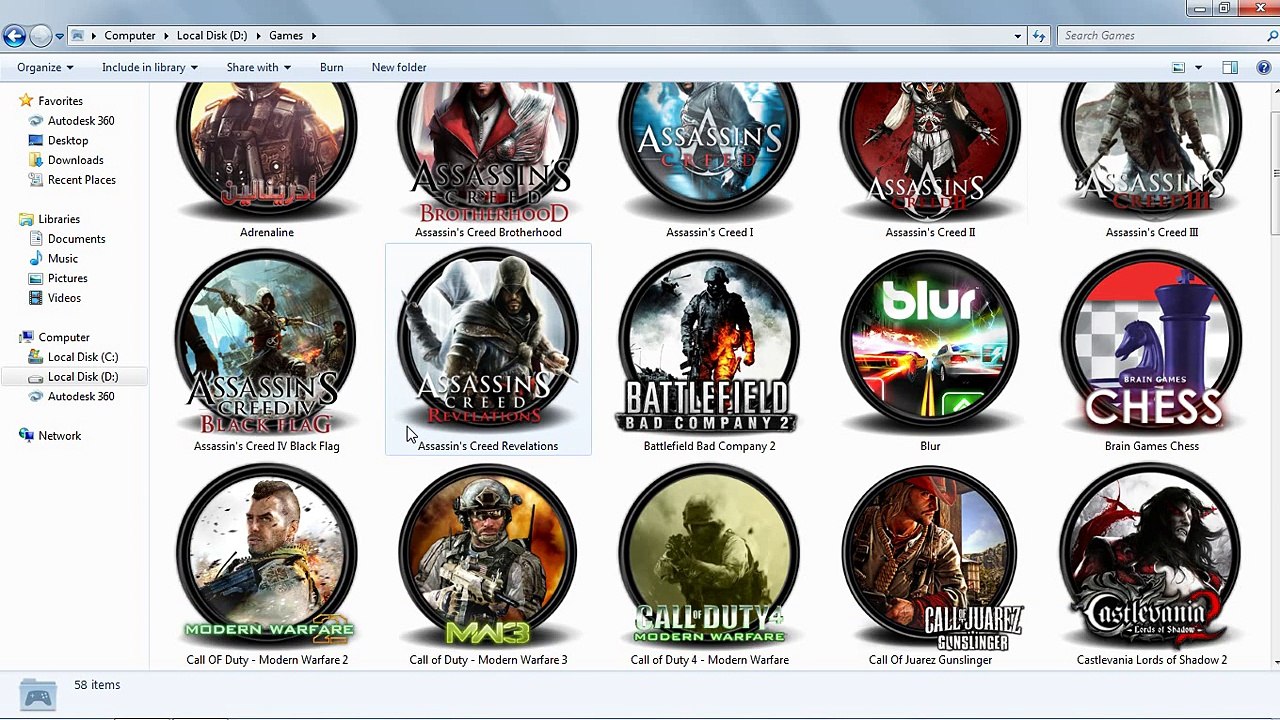This screenshot has height=720, width=1280.
Task: Expand address bar previous locations dropdown
Action: point(1018,36)
